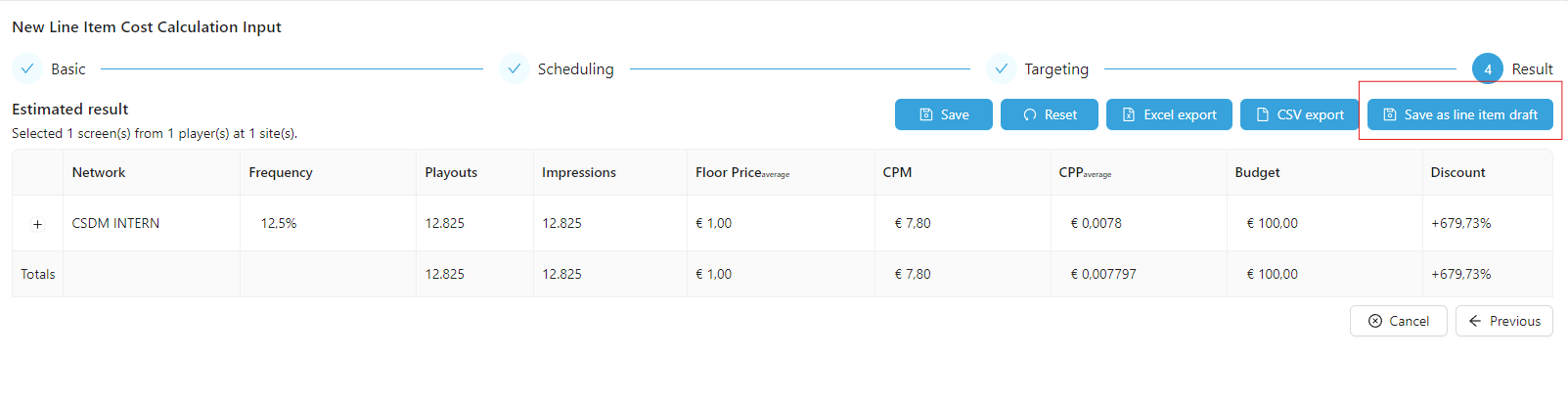Click the Targeting step checkmark icon
This screenshot has width=1568, height=403.
coord(1001,68)
